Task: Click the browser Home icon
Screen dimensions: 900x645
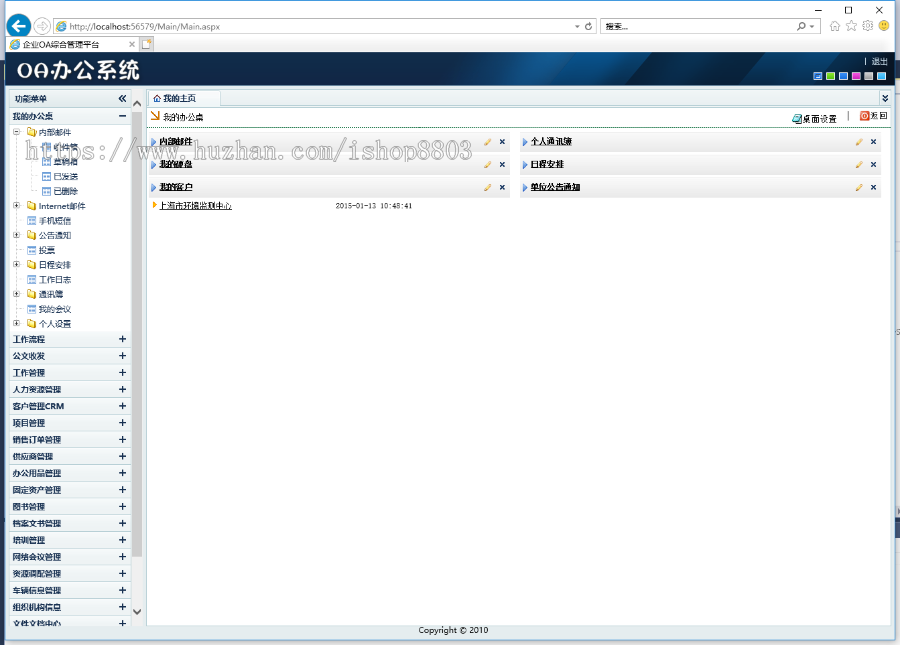Action: pos(835,26)
